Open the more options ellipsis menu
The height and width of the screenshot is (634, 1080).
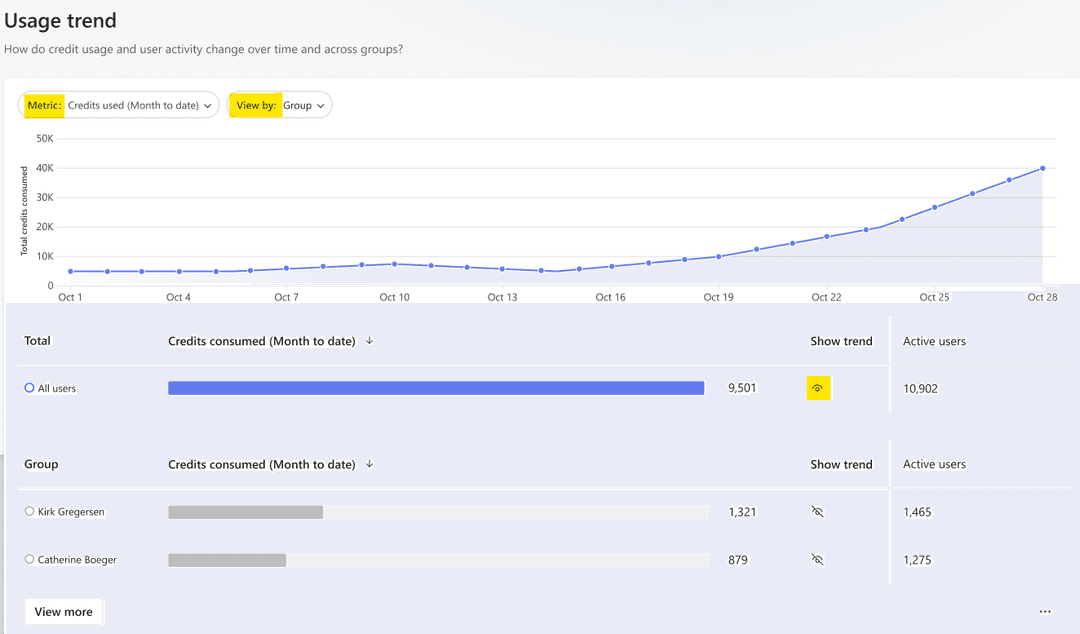[x=1045, y=612]
